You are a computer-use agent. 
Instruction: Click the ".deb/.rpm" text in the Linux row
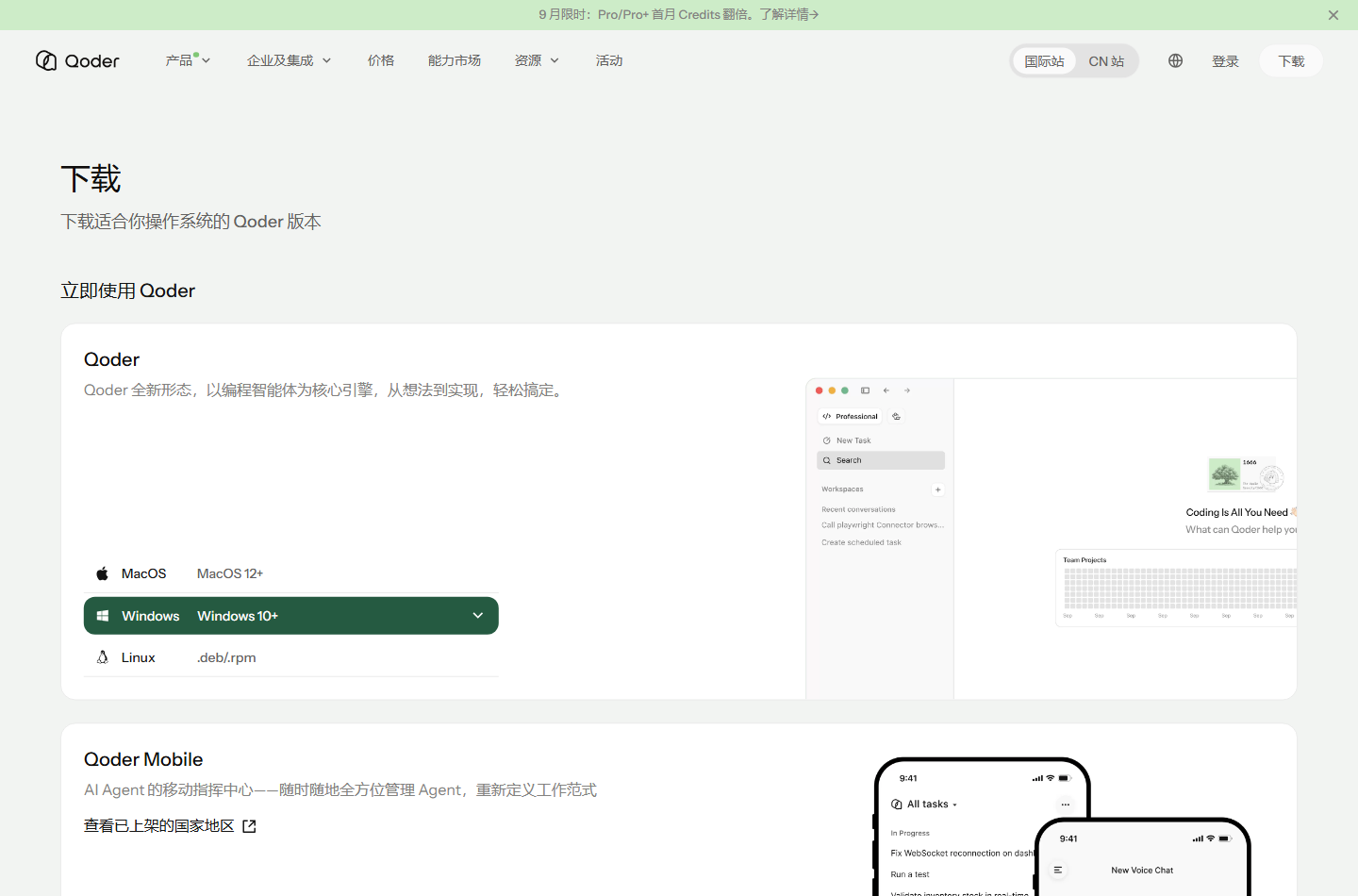226,657
